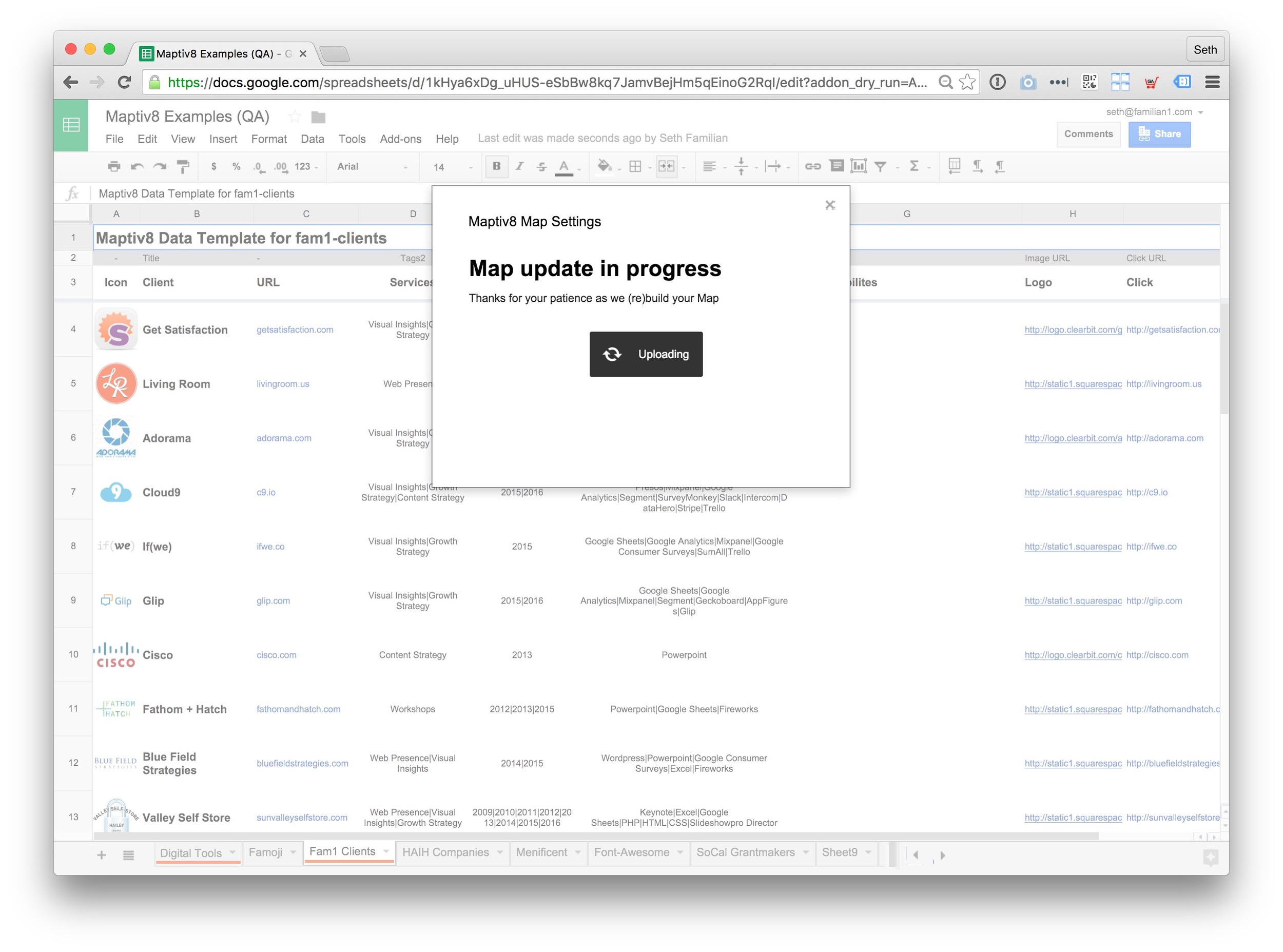Open the number format 123 dropdown
The width and height of the screenshot is (1283, 952).
click(306, 167)
